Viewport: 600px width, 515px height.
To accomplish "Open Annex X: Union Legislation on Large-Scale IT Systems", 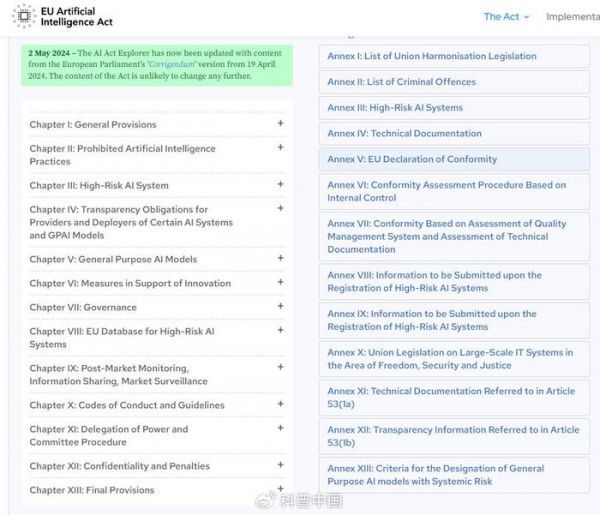I will (450, 359).
